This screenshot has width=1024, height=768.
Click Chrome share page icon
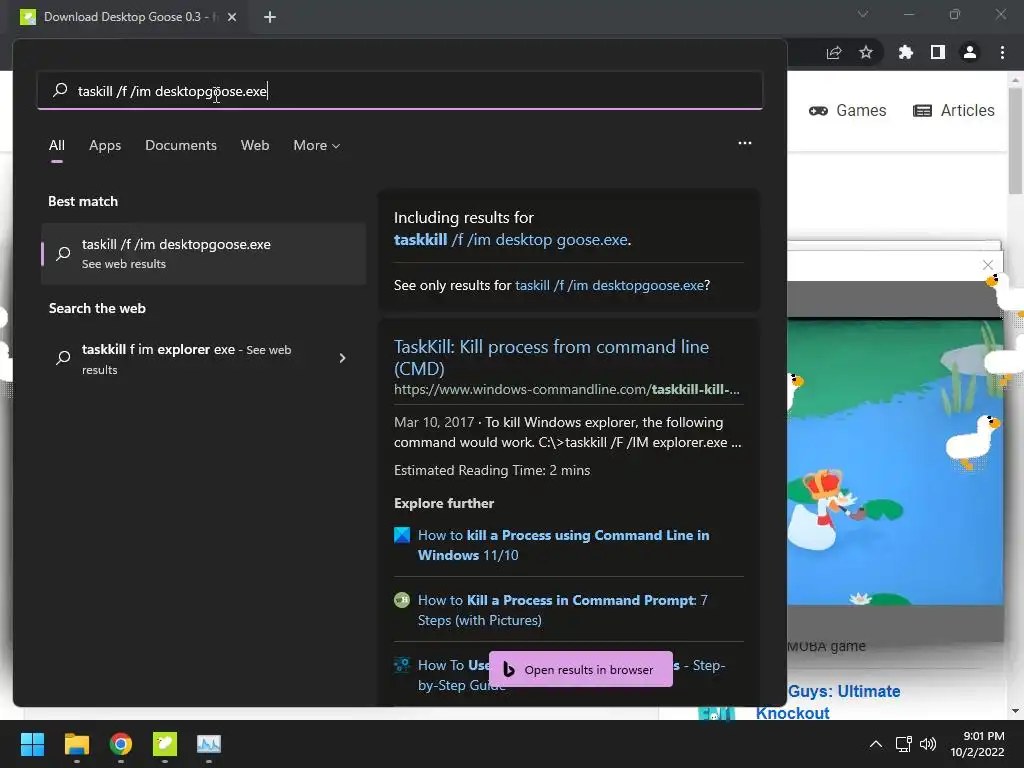click(834, 53)
